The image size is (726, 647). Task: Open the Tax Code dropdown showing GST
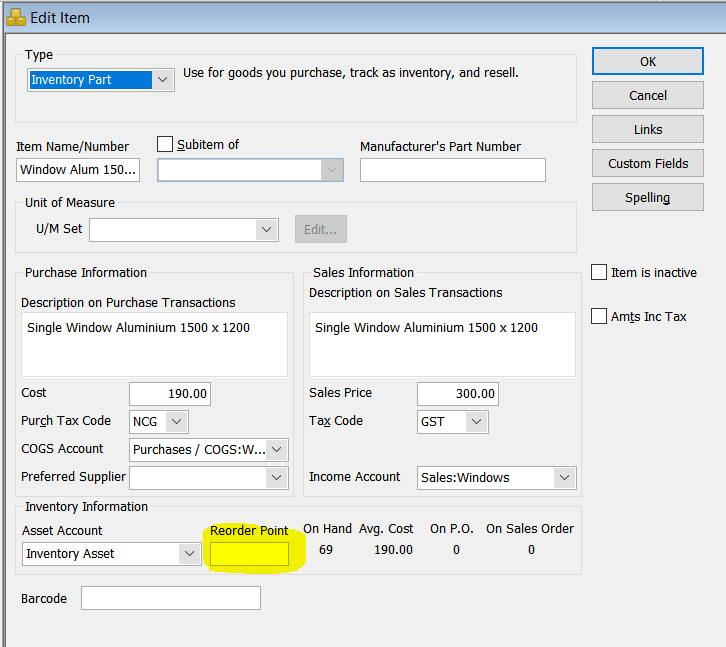[x=452, y=421]
